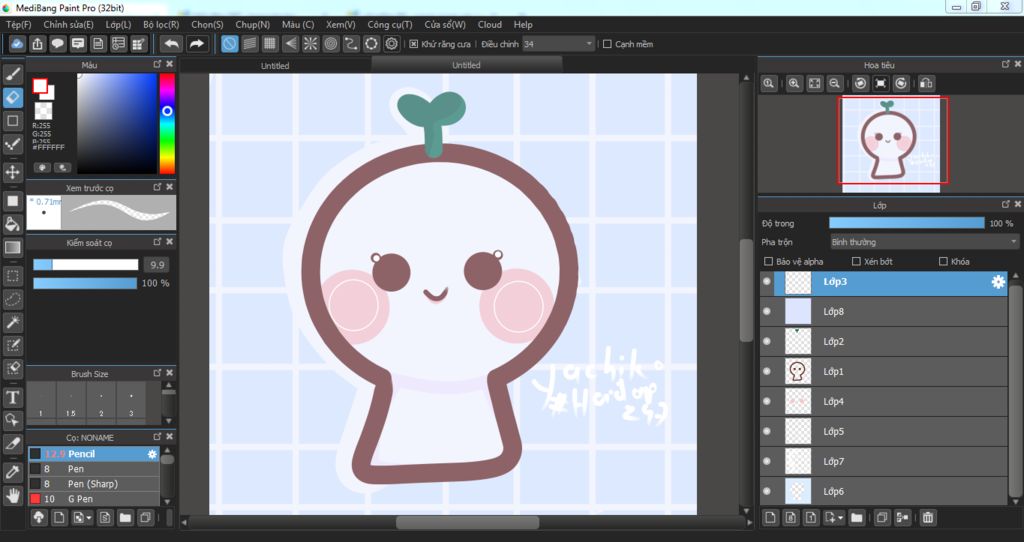Hide layer Lớp4 visibility dot
Image resolution: width=1024 pixels, height=542 pixels.
767,401
